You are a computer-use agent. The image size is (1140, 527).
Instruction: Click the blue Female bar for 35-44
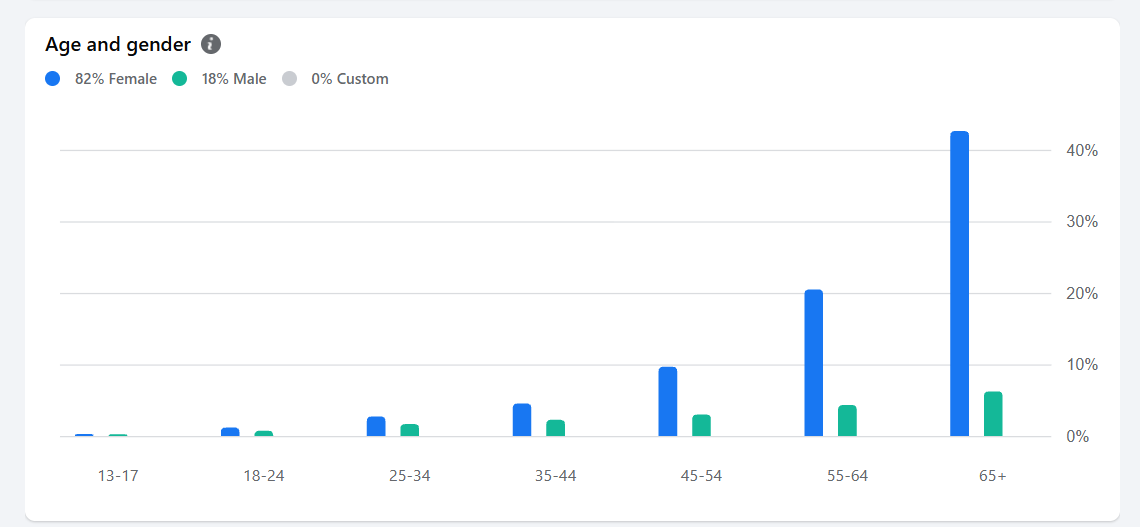522,420
